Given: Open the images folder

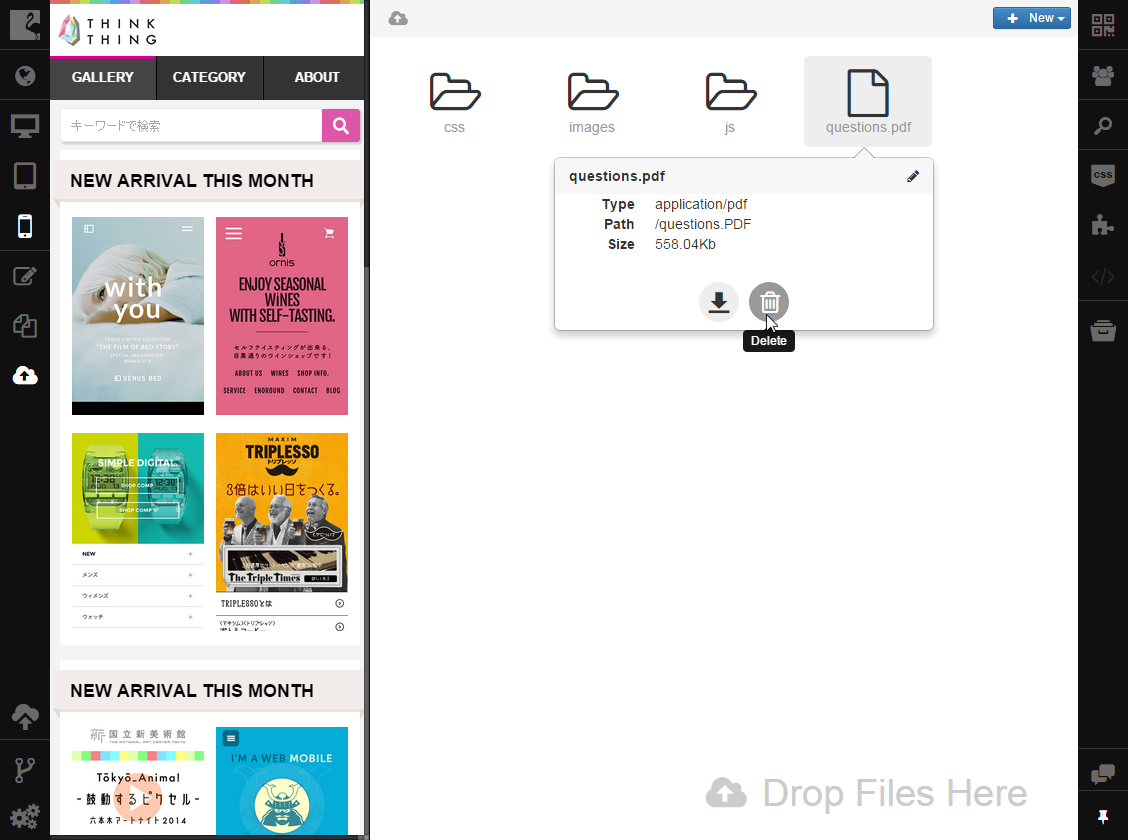Looking at the screenshot, I should (592, 102).
